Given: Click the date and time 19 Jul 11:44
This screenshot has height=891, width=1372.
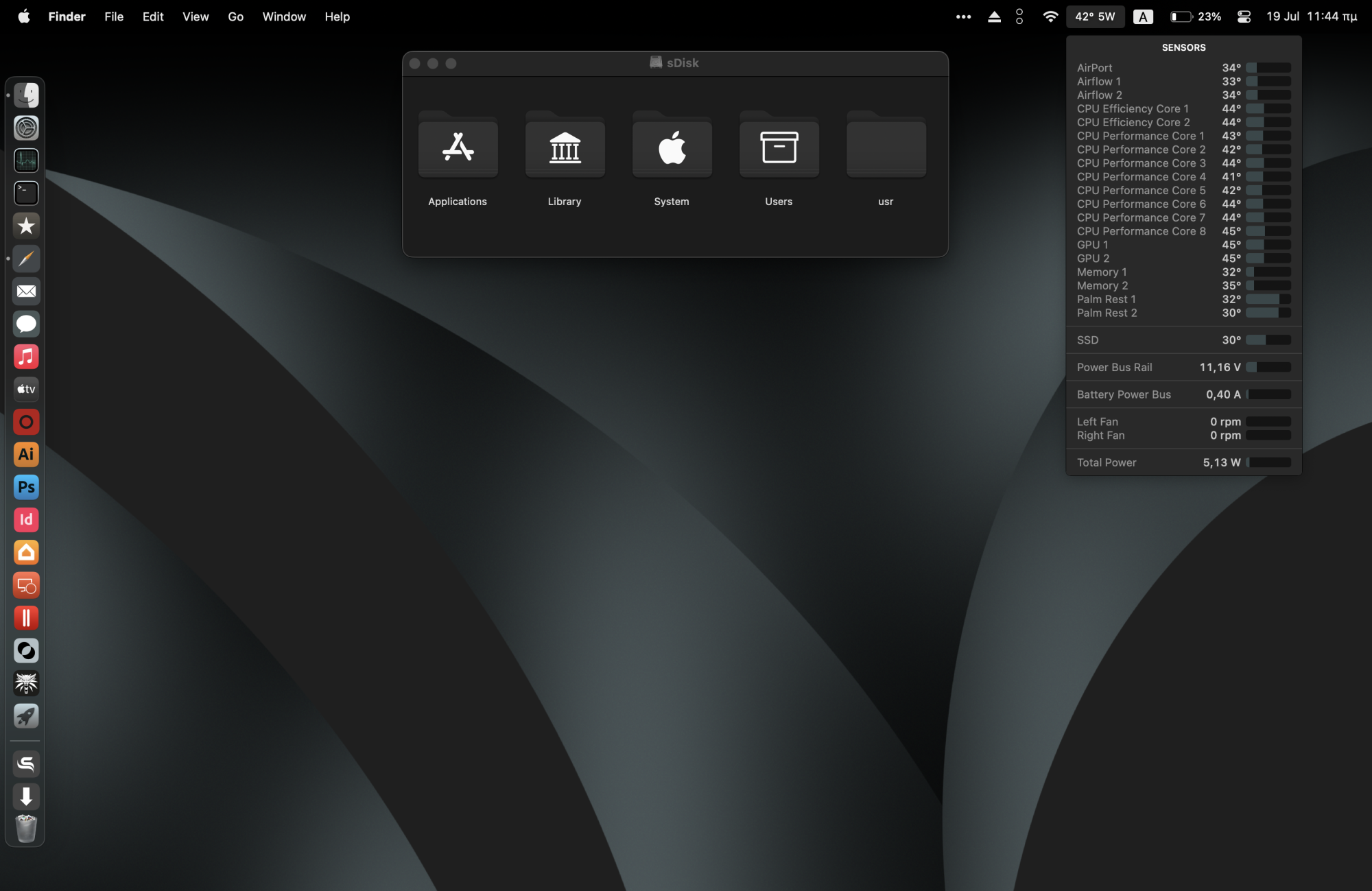Looking at the screenshot, I should [x=1311, y=16].
